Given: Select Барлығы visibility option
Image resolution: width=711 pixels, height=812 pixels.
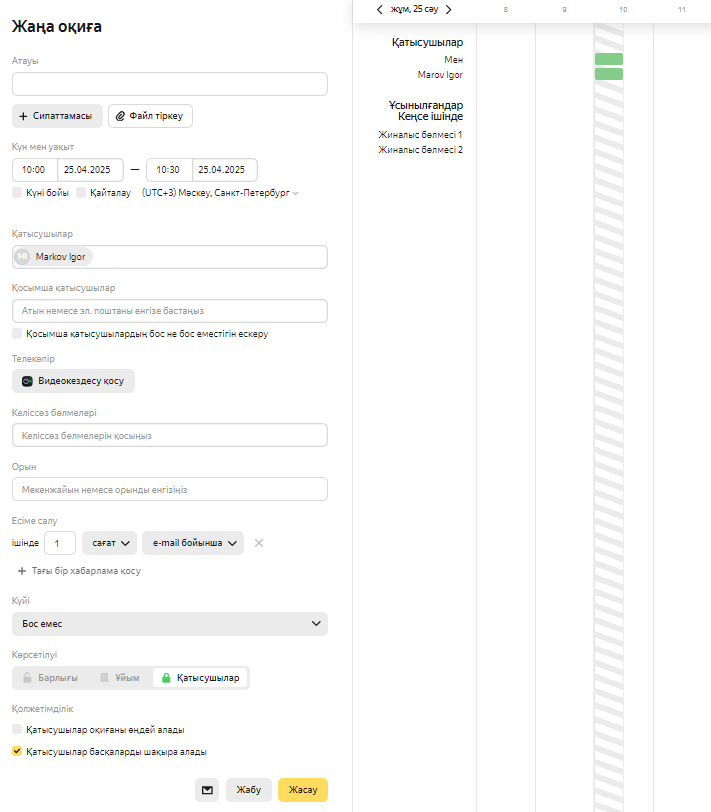Looking at the screenshot, I should 50,678.
